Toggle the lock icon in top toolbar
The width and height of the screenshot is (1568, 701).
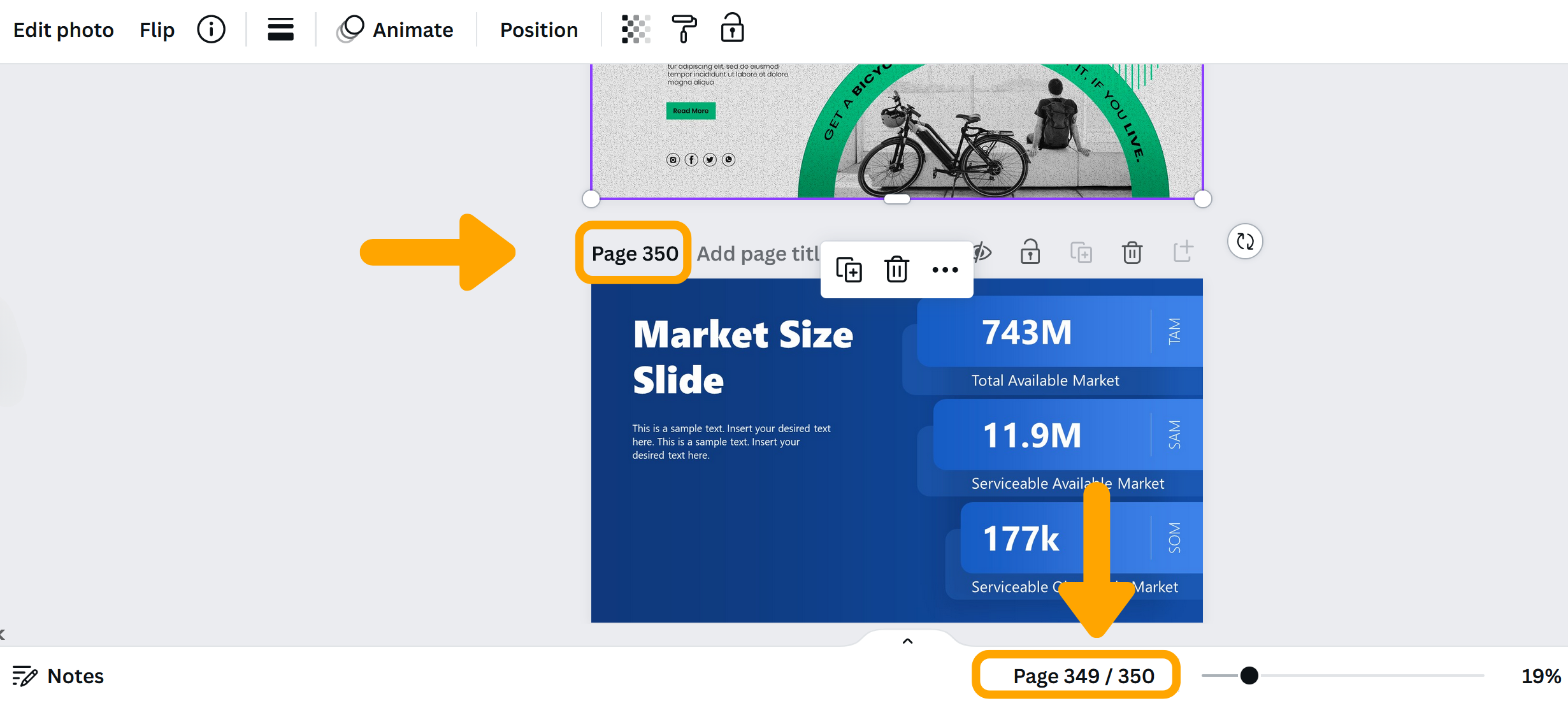click(x=732, y=28)
